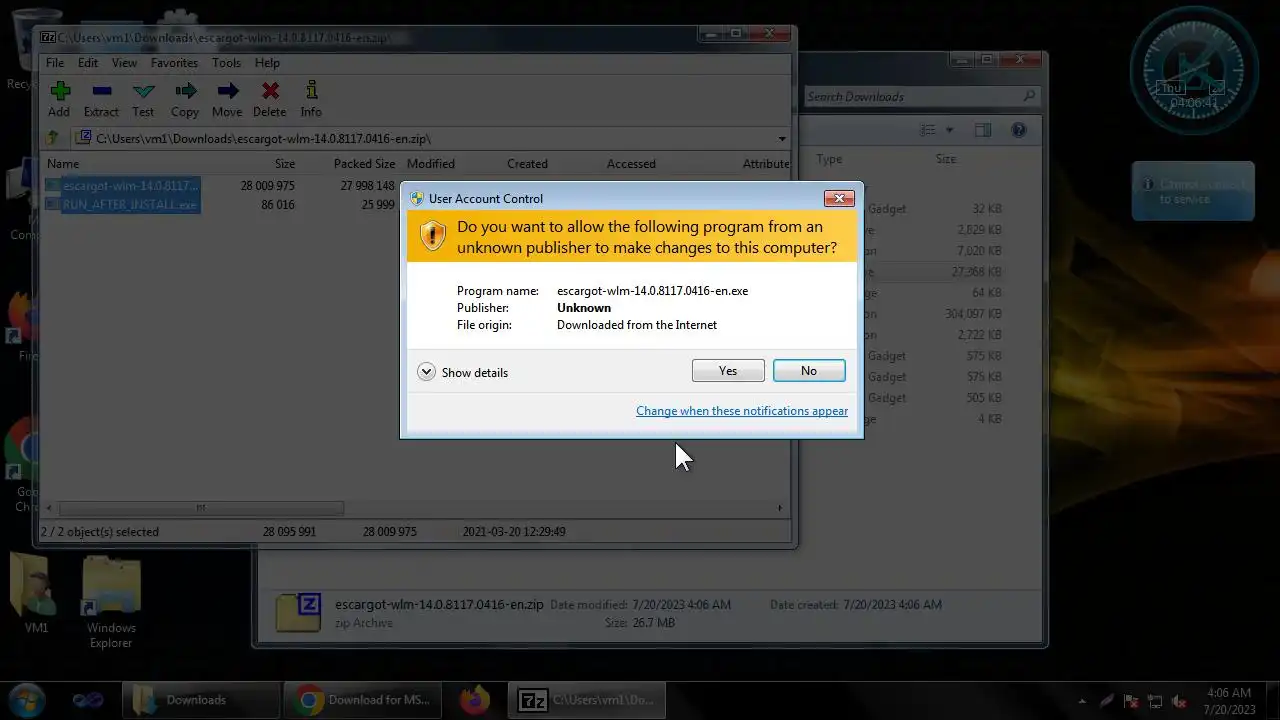The width and height of the screenshot is (1280, 720).
Task: Click the Action Center flag tray icon
Action: point(1131,701)
